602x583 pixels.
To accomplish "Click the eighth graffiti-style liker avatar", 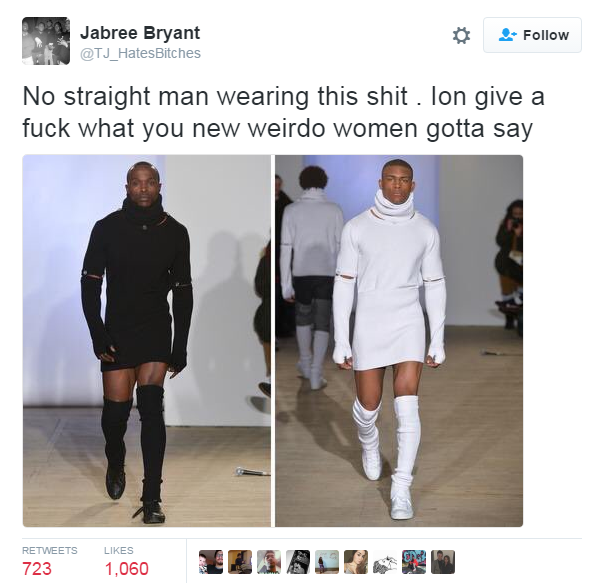I will point(414,562).
